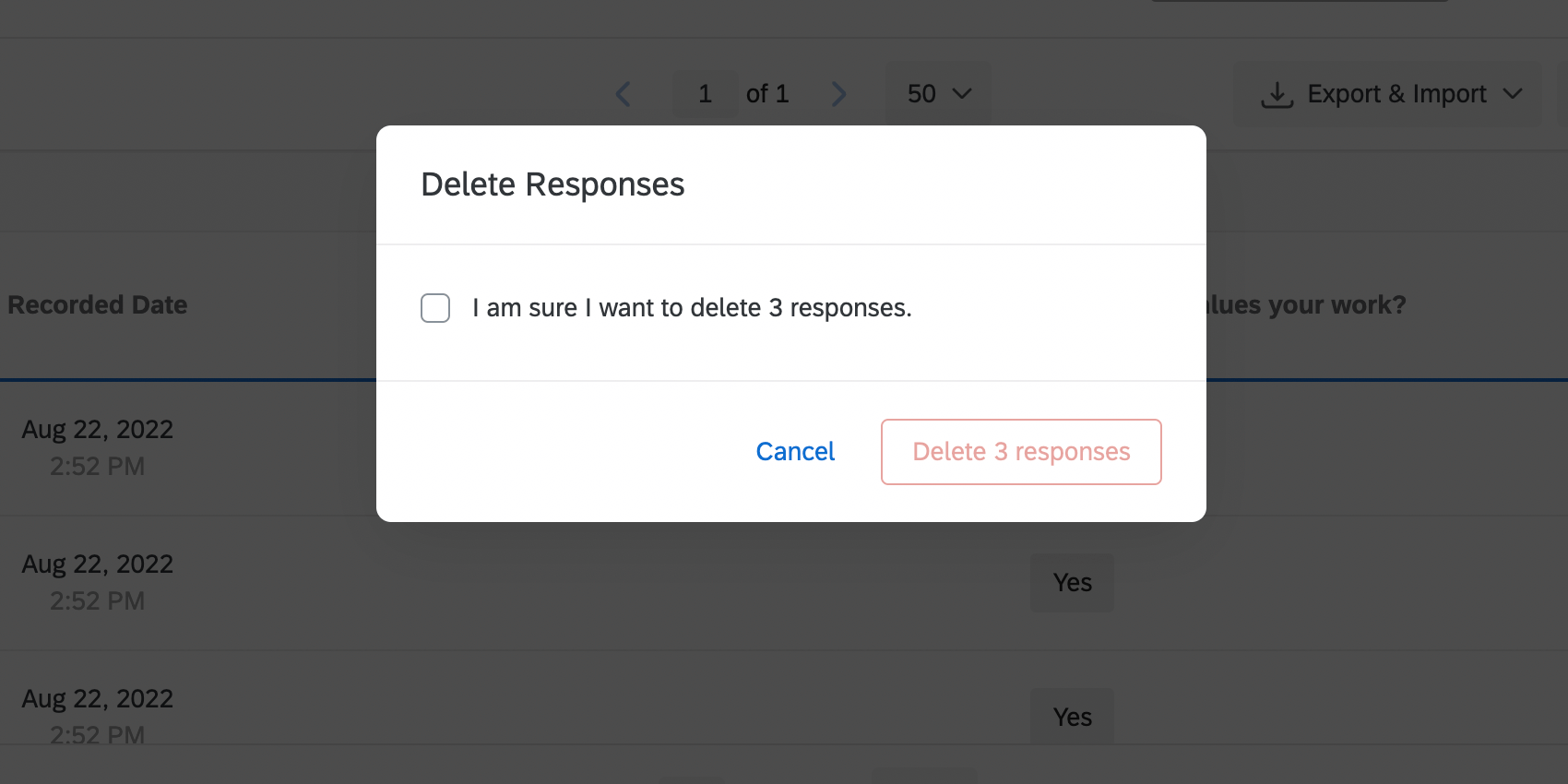Click the 'of 1' page indicator label
The image size is (1568, 784).
pyautogui.click(x=766, y=93)
